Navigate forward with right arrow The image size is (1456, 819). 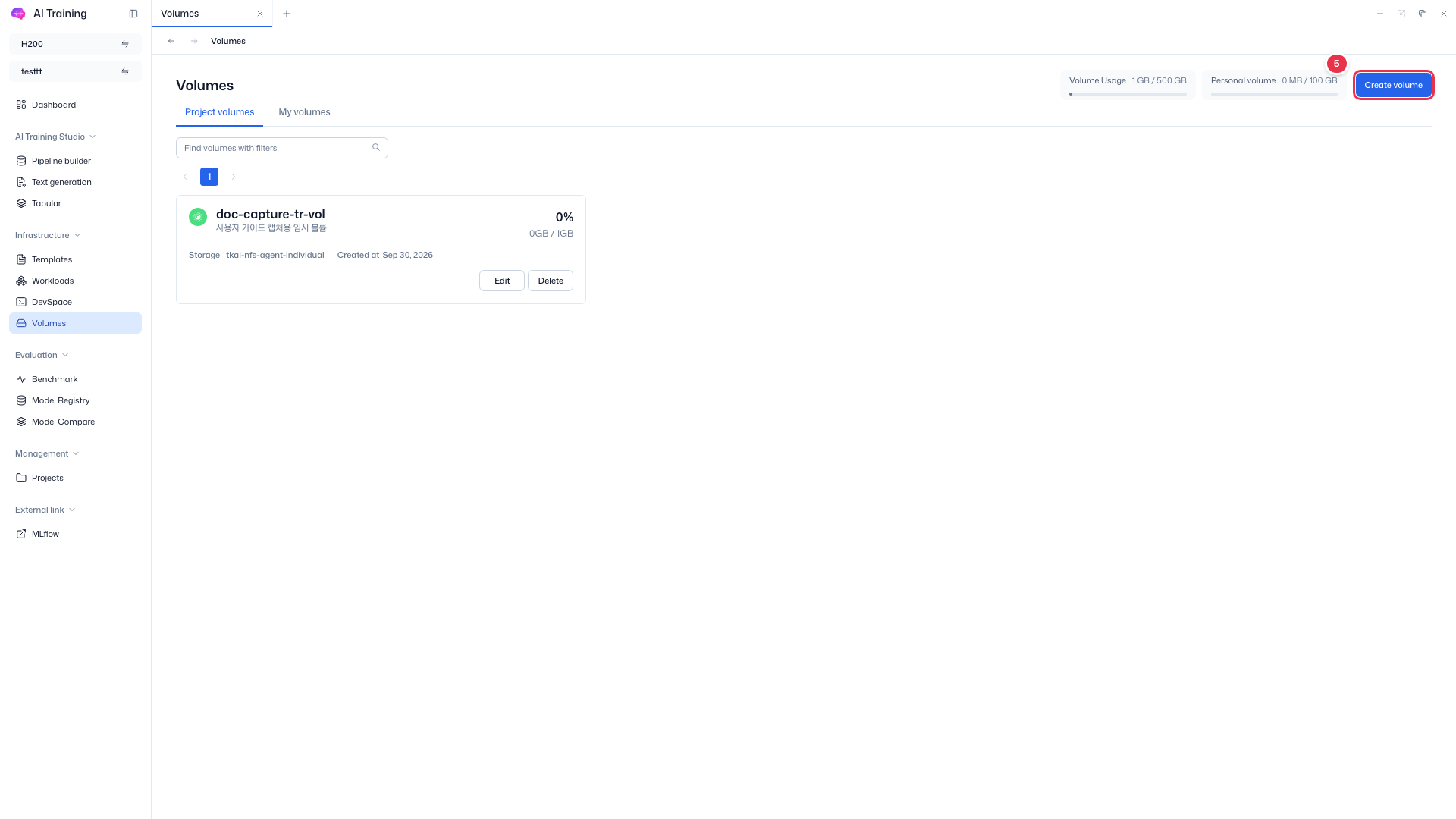pyautogui.click(x=194, y=41)
